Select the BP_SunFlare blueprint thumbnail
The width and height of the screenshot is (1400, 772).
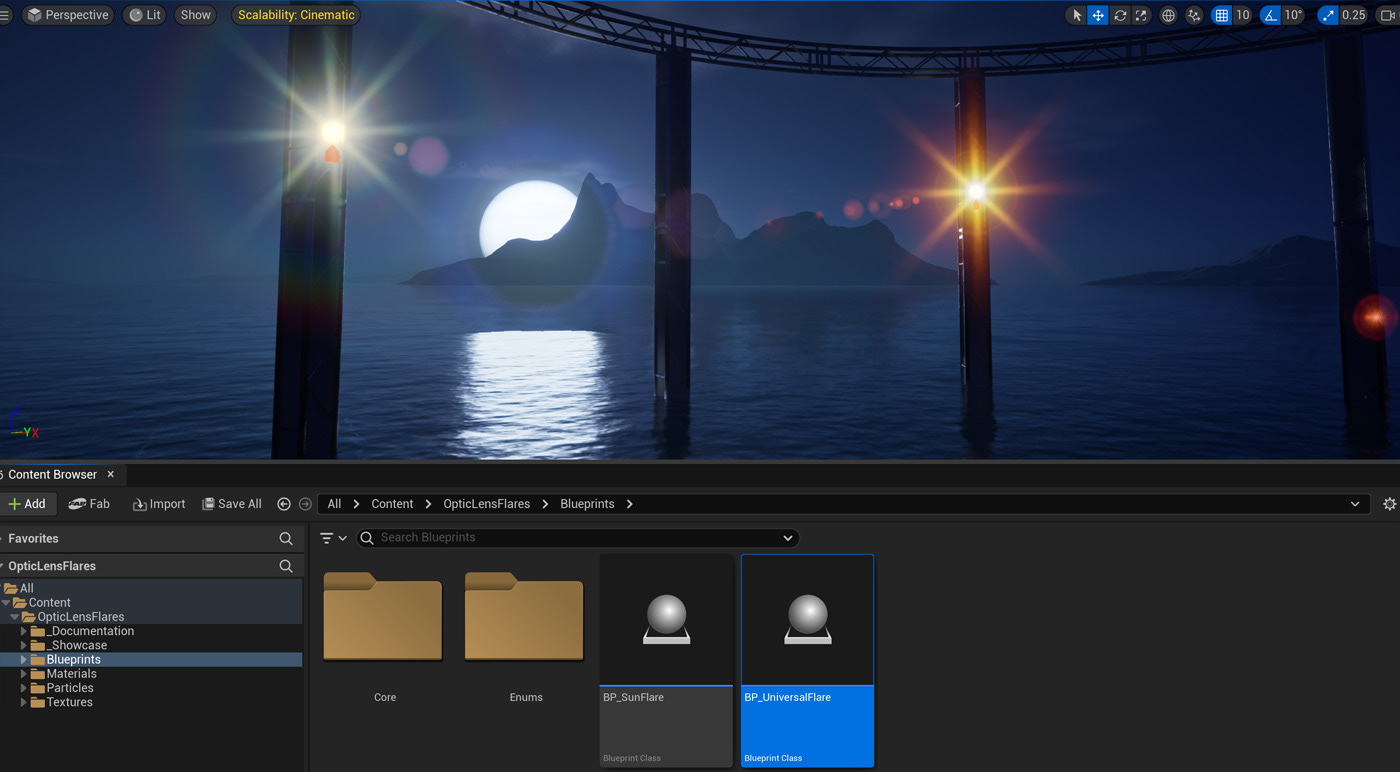(x=666, y=620)
